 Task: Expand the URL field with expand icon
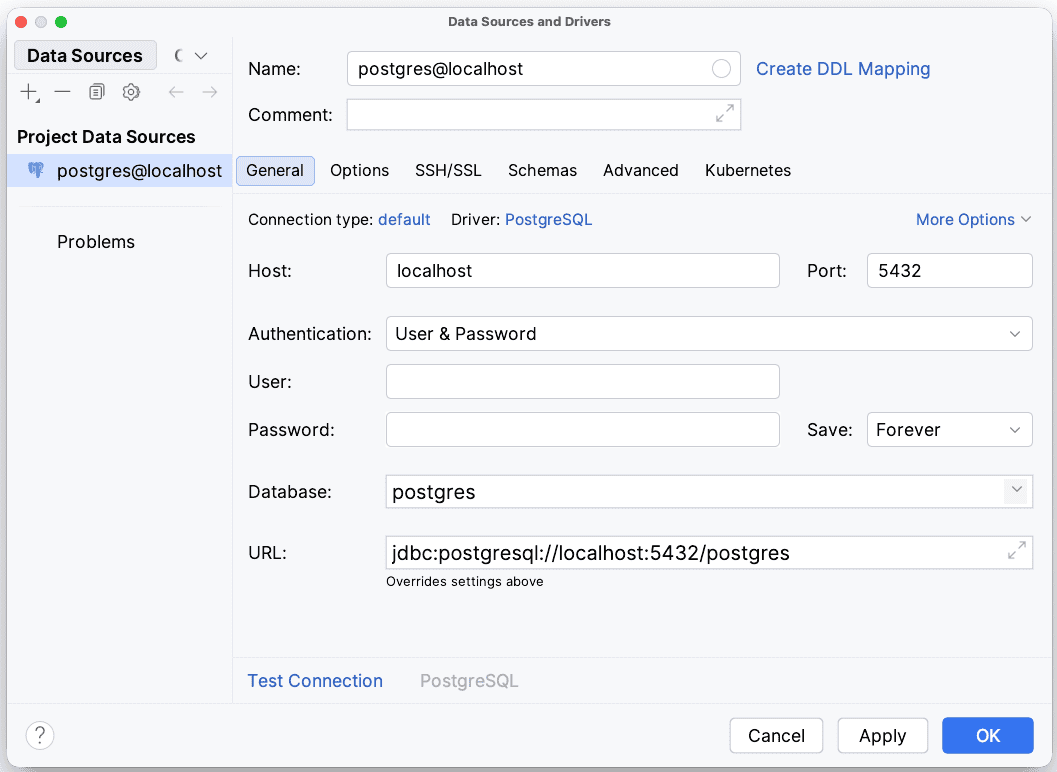(1016, 551)
